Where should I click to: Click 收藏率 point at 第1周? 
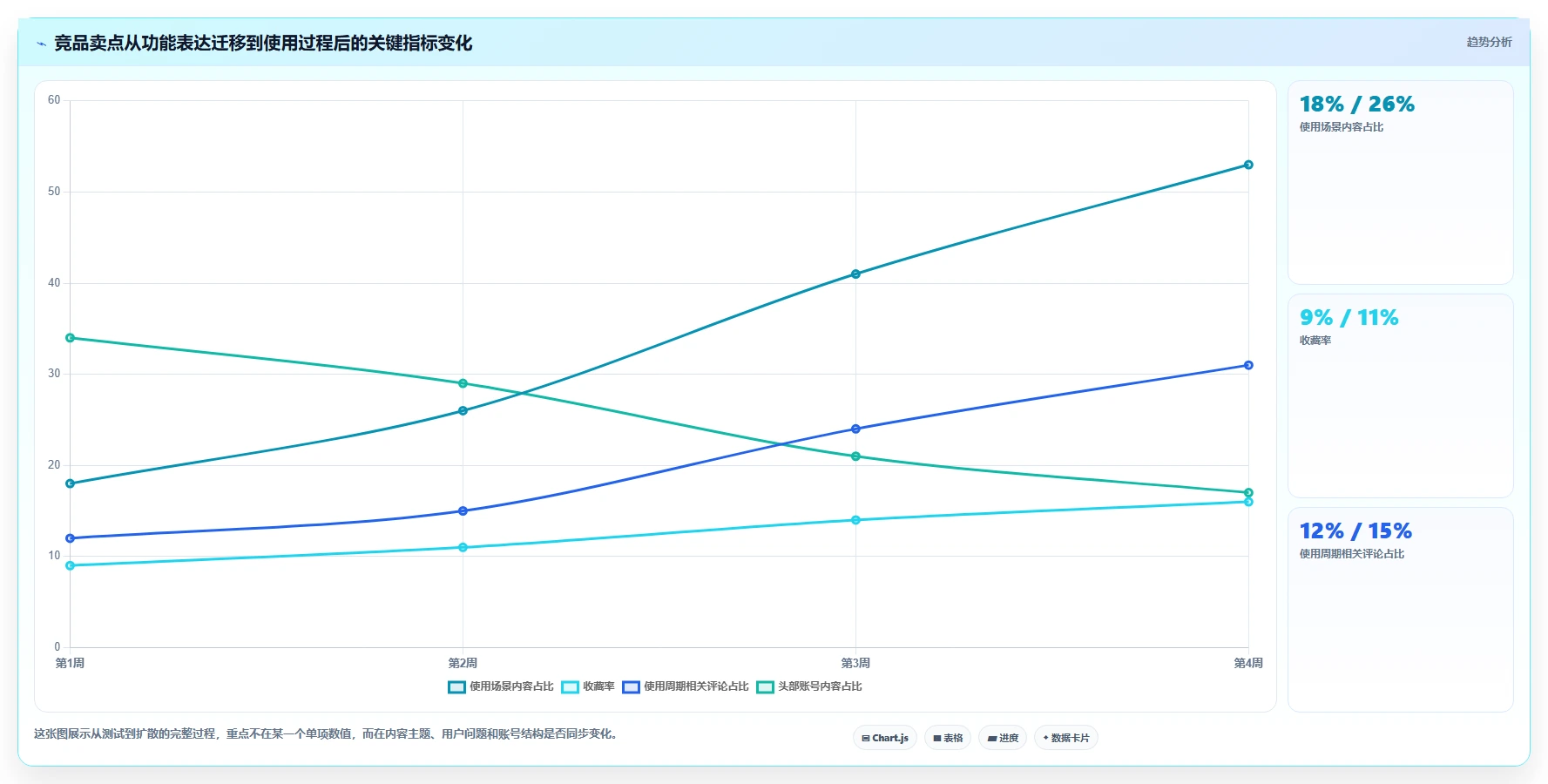pyautogui.click(x=71, y=565)
